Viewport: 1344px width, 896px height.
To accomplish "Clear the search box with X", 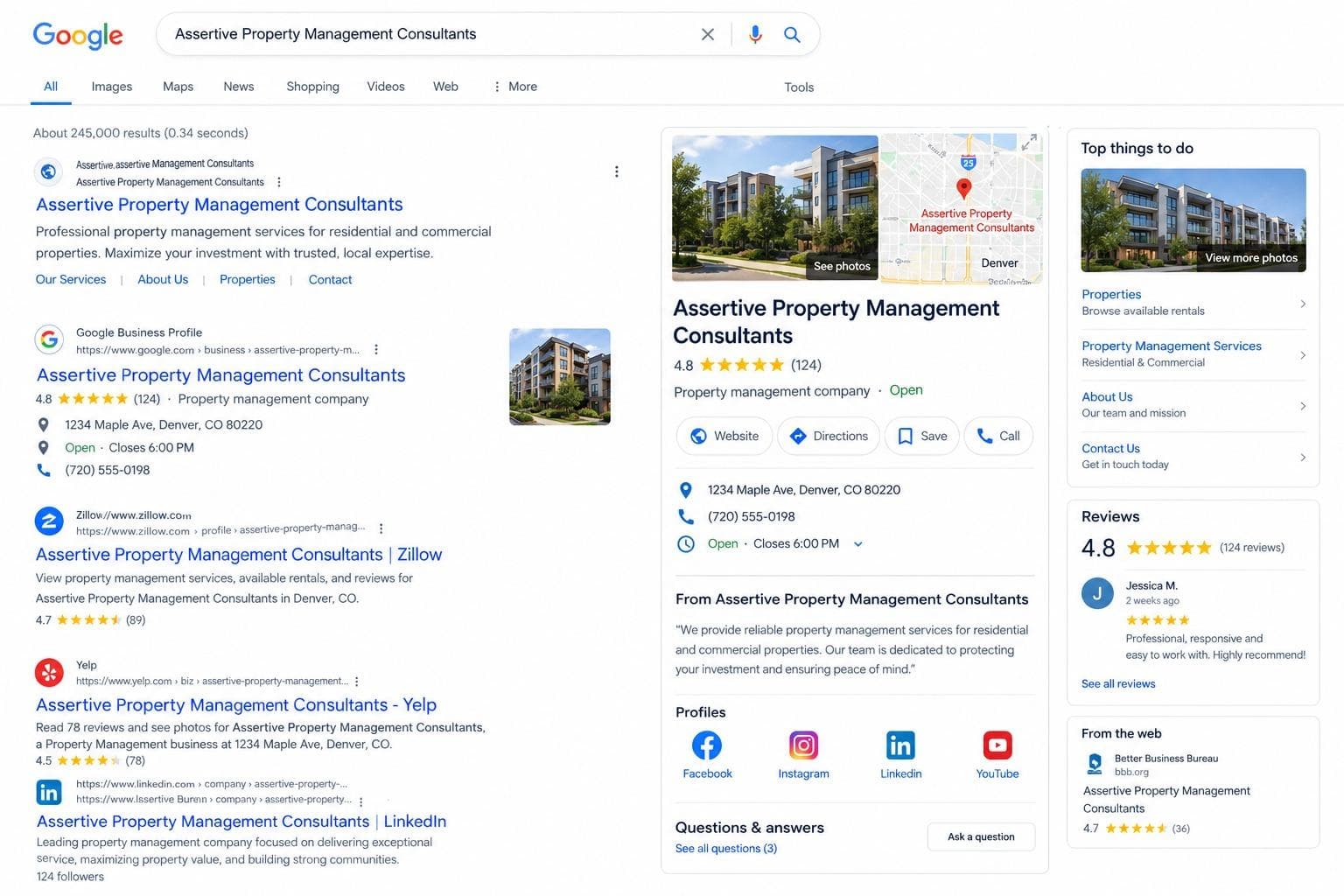I will pyautogui.click(x=708, y=34).
